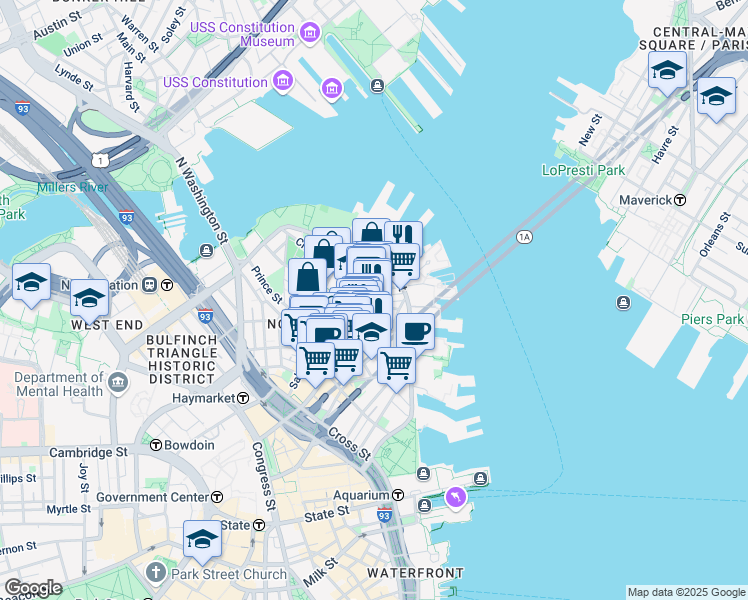748x600 pixels.
Task: Select the WATERFRONT neighborhood label
Action: click(415, 573)
